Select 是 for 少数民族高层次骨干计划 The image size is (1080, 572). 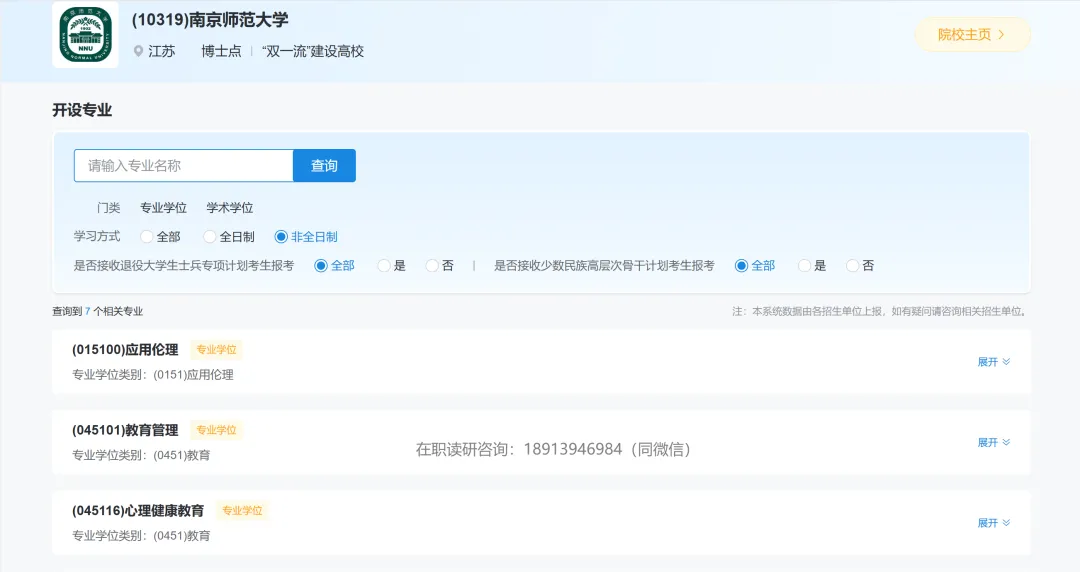pos(804,266)
